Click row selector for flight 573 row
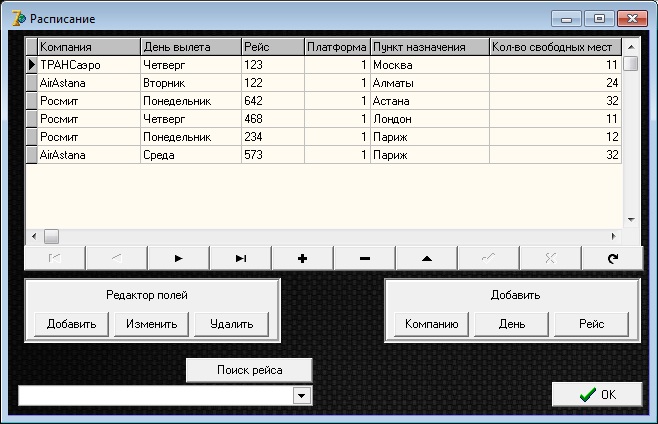The height and width of the screenshot is (424, 658). pyautogui.click(x=31, y=155)
